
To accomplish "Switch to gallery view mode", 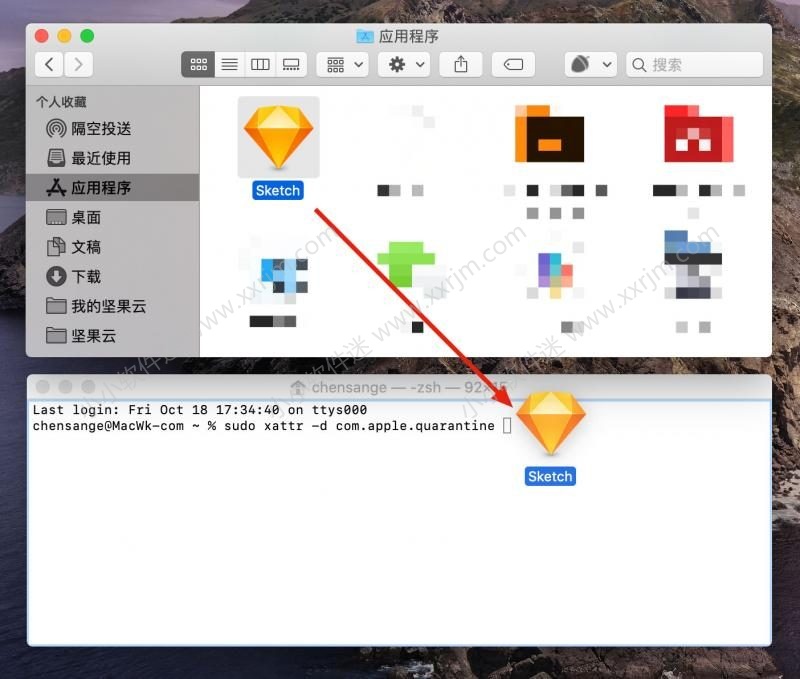I will [291, 64].
